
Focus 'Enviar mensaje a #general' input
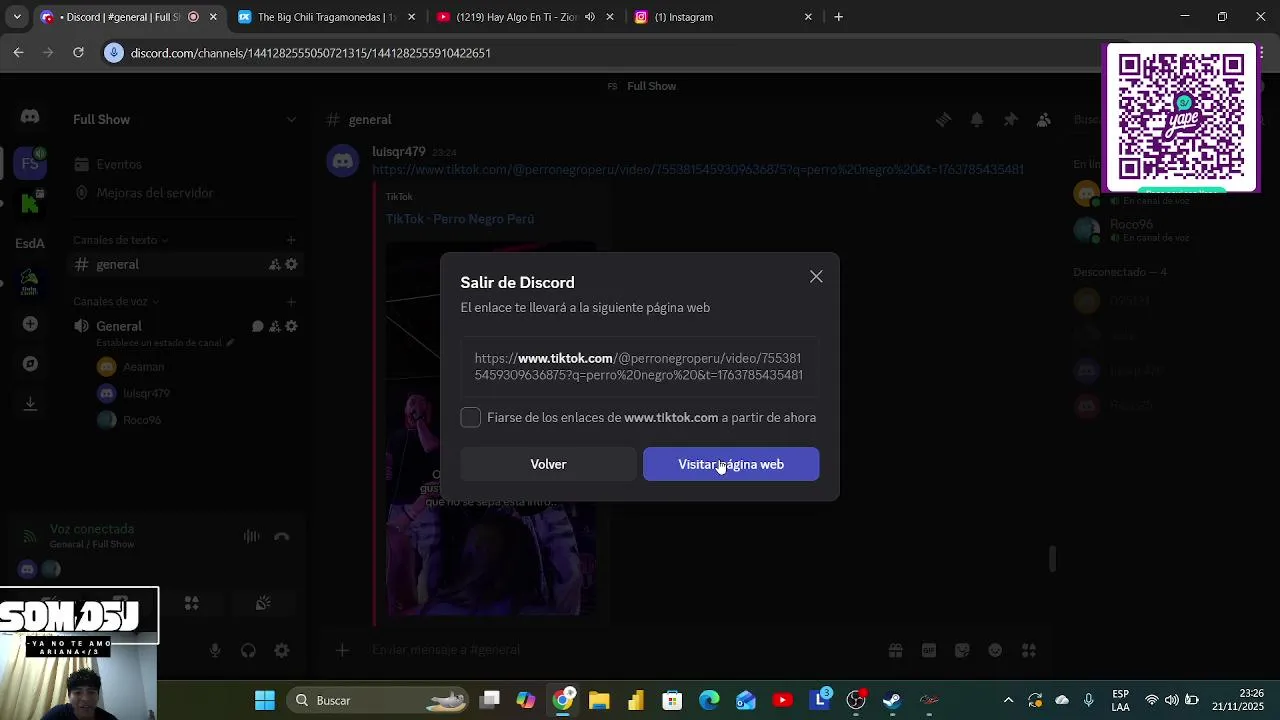[620, 650]
